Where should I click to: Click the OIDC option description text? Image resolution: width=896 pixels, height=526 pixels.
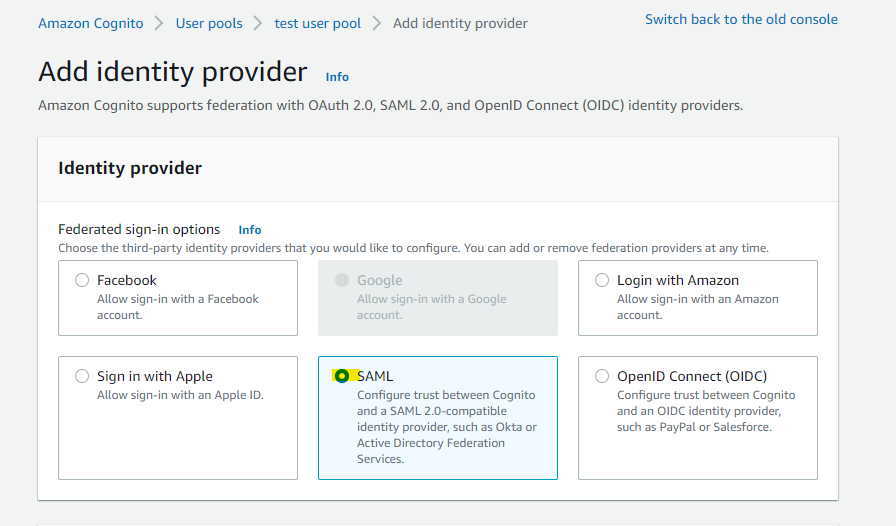706,411
